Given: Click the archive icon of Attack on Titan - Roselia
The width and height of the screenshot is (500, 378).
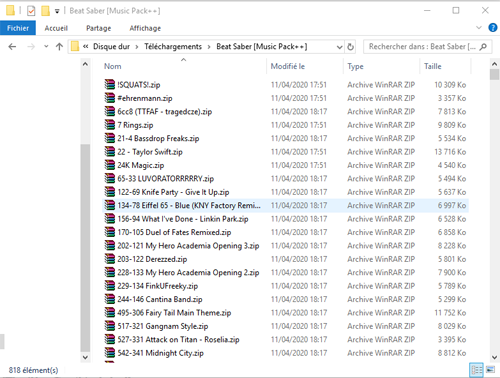Looking at the screenshot, I should coord(110,339).
